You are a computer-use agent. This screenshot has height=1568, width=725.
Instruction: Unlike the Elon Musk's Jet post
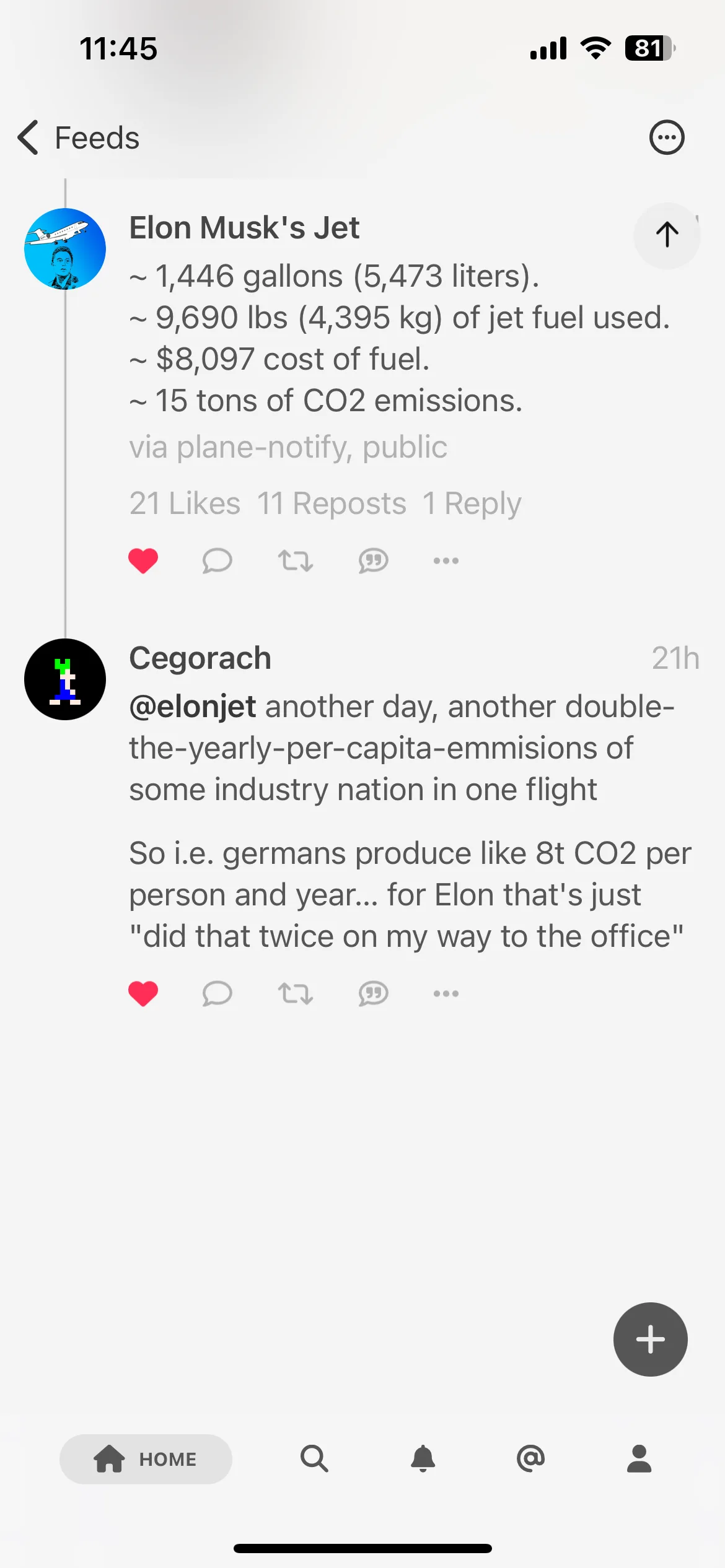(143, 561)
